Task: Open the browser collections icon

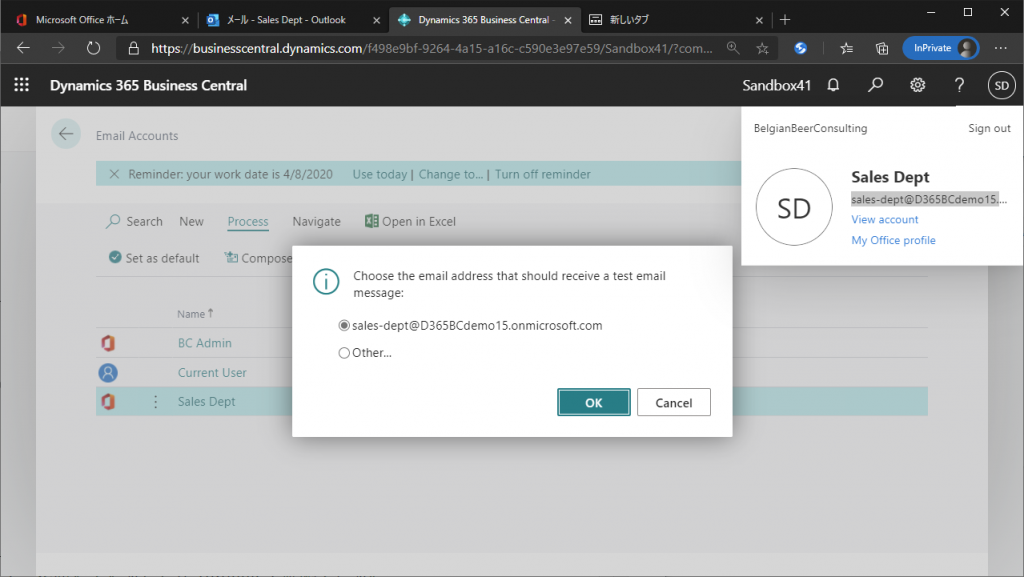Action: point(882,48)
